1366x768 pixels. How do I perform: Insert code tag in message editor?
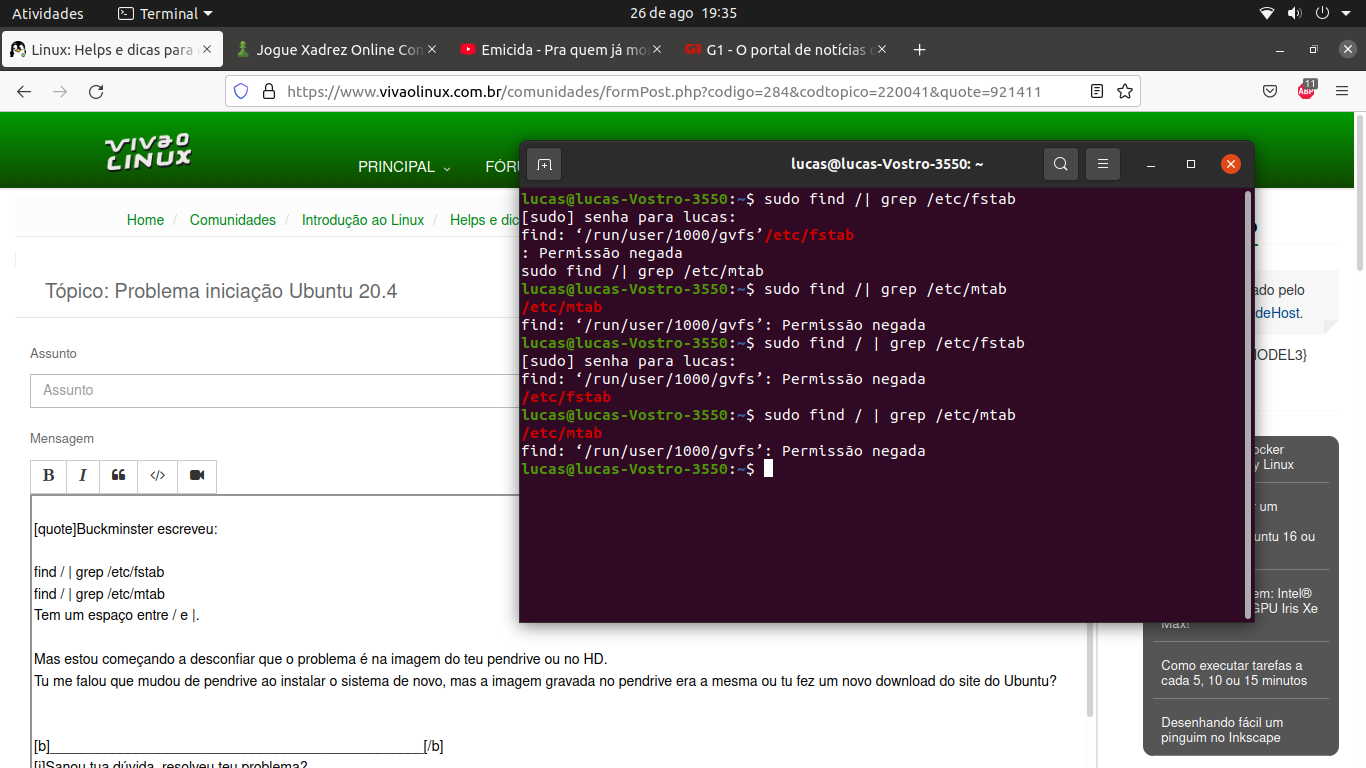tap(157, 476)
